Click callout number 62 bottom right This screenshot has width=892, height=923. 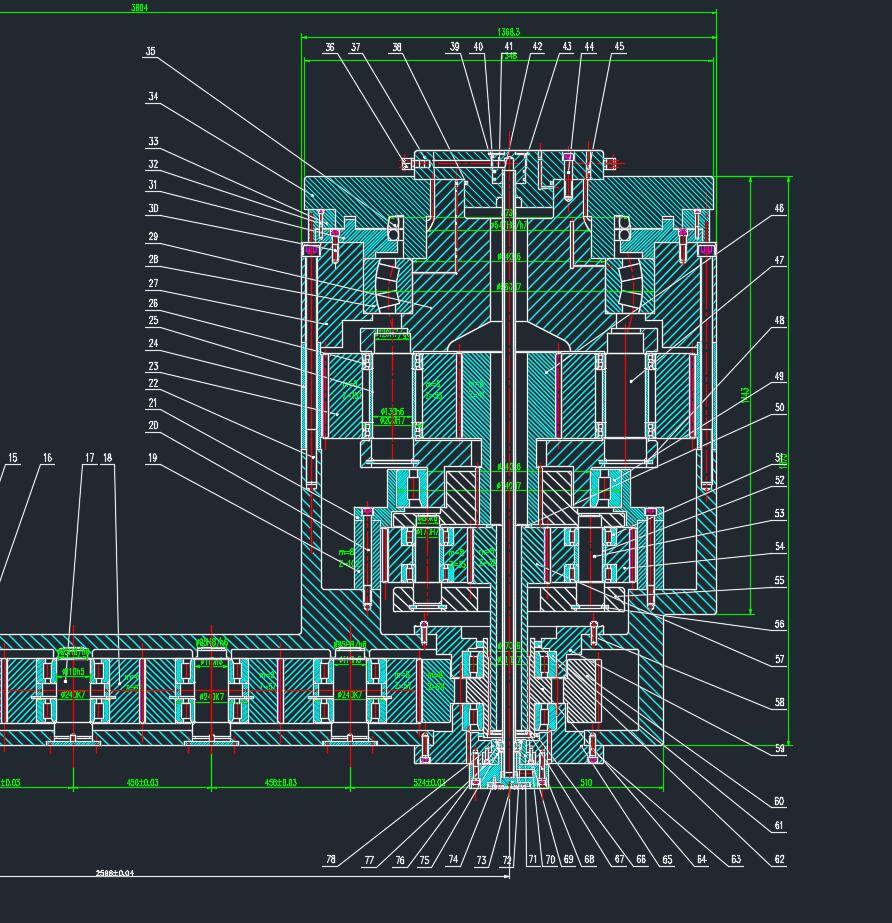[779, 860]
